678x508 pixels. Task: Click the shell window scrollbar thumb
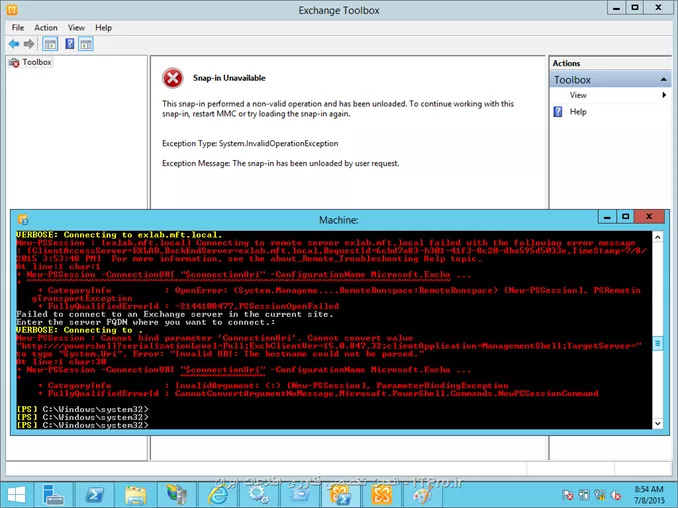[x=658, y=344]
